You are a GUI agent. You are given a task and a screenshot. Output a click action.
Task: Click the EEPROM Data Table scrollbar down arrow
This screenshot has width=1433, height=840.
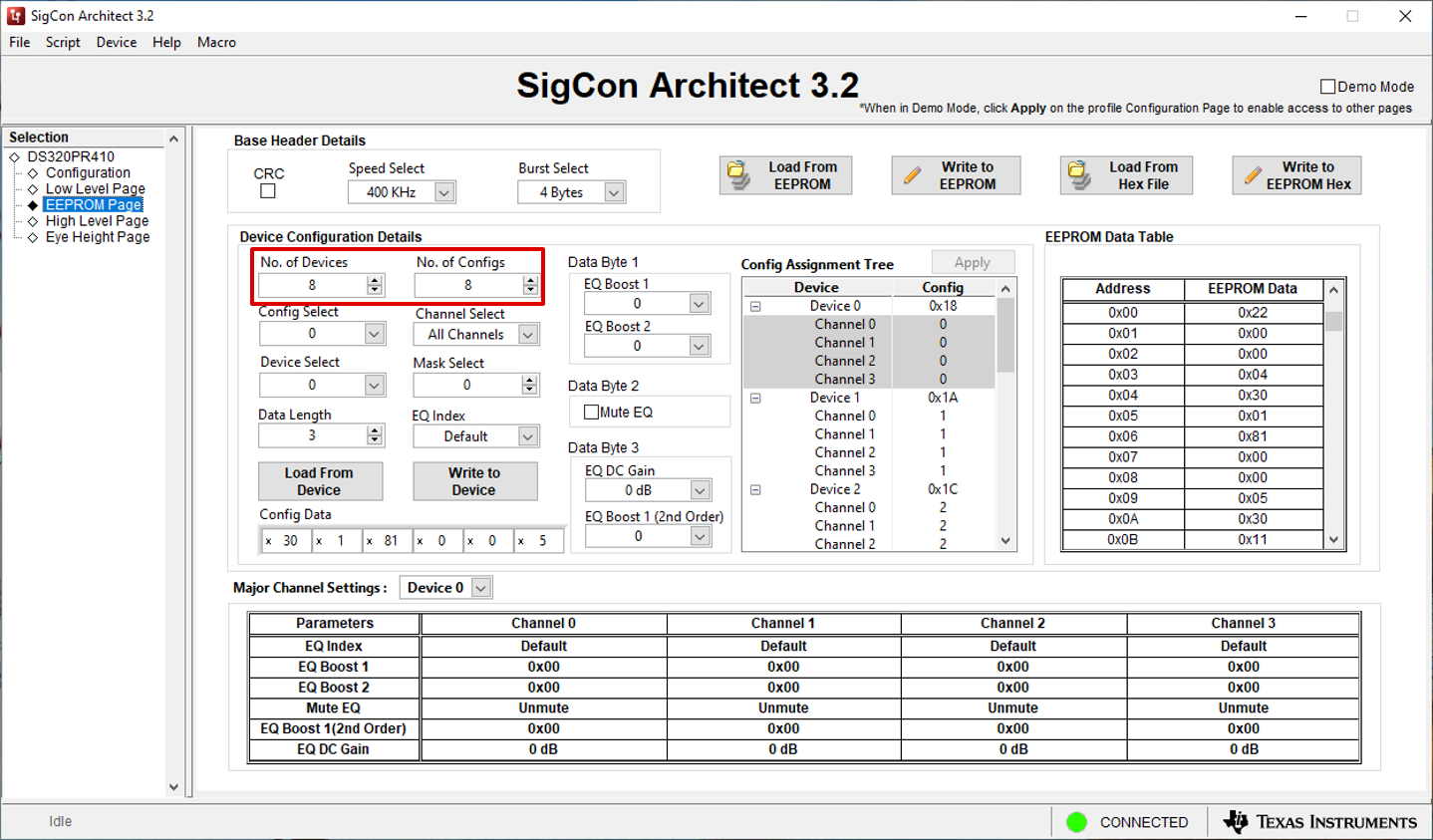[x=1334, y=539]
